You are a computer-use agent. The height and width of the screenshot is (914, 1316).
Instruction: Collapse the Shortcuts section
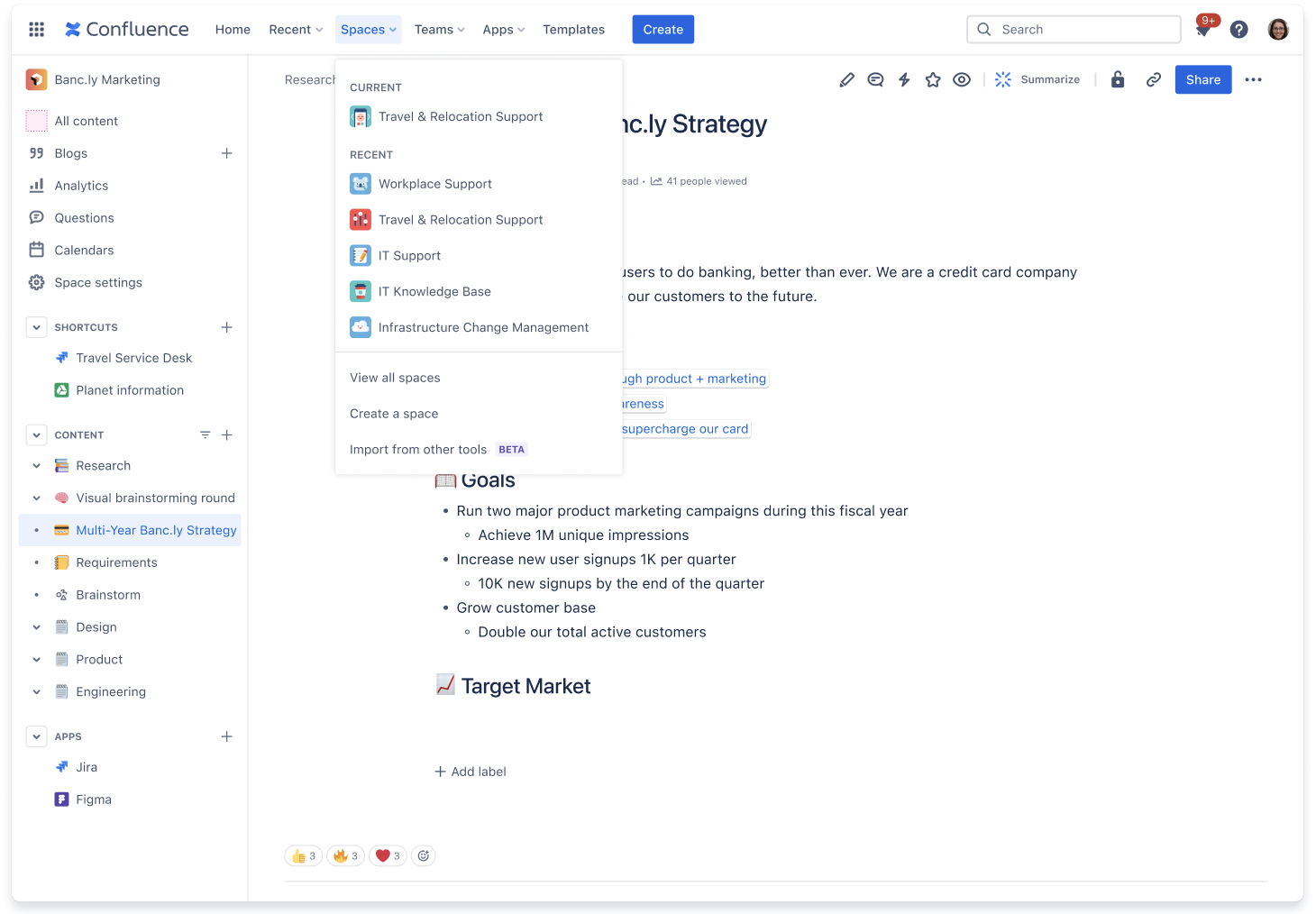37,327
